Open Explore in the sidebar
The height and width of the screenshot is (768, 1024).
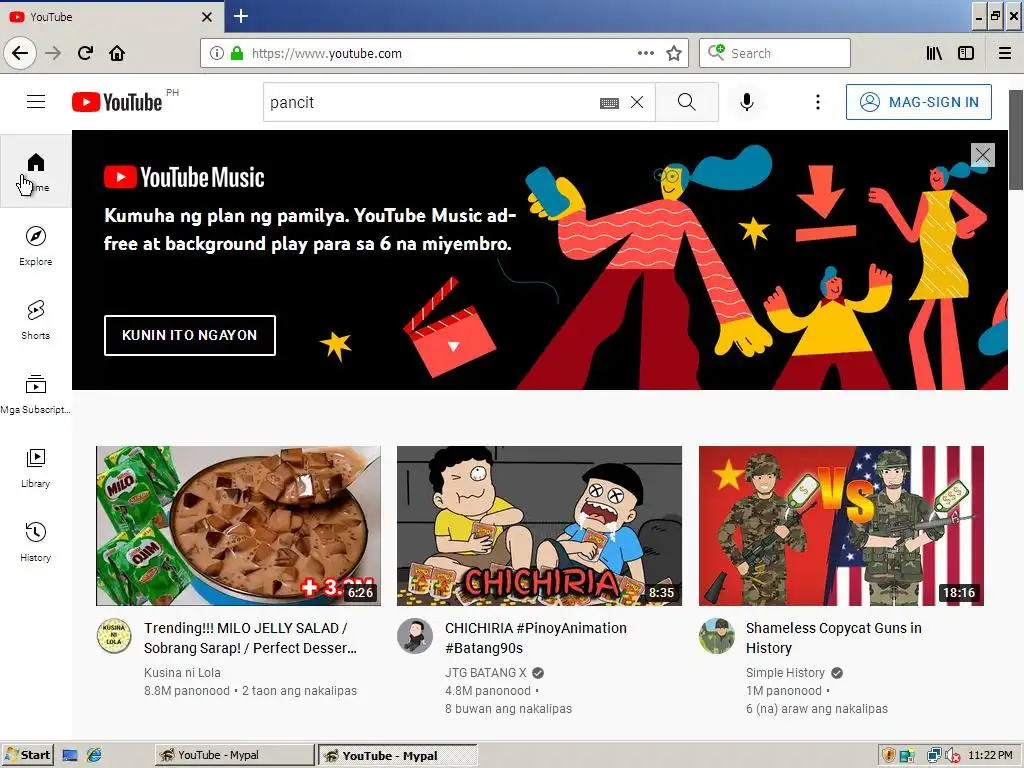[x=36, y=246]
